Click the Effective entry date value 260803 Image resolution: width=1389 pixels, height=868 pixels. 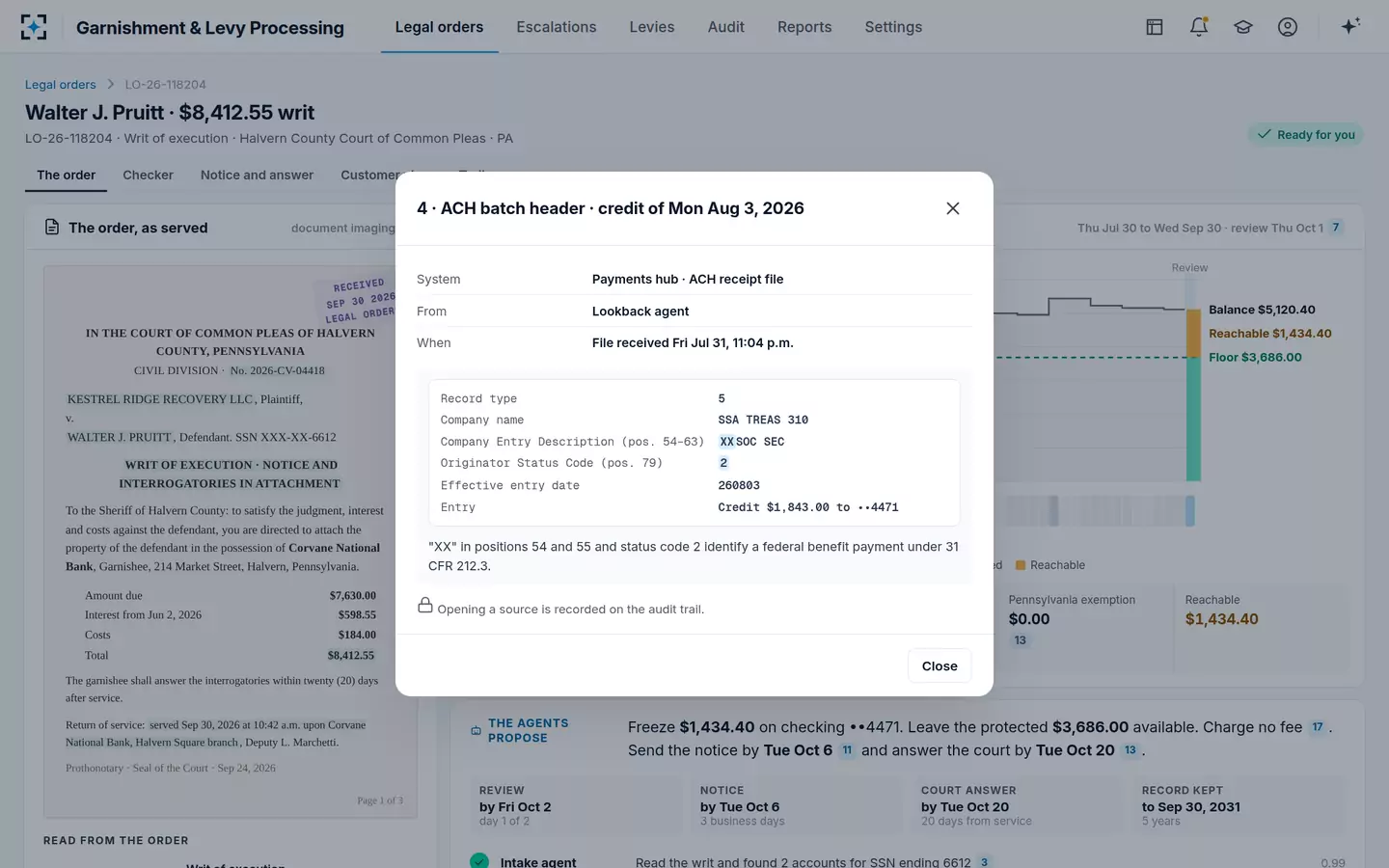pyautogui.click(x=739, y=485)
